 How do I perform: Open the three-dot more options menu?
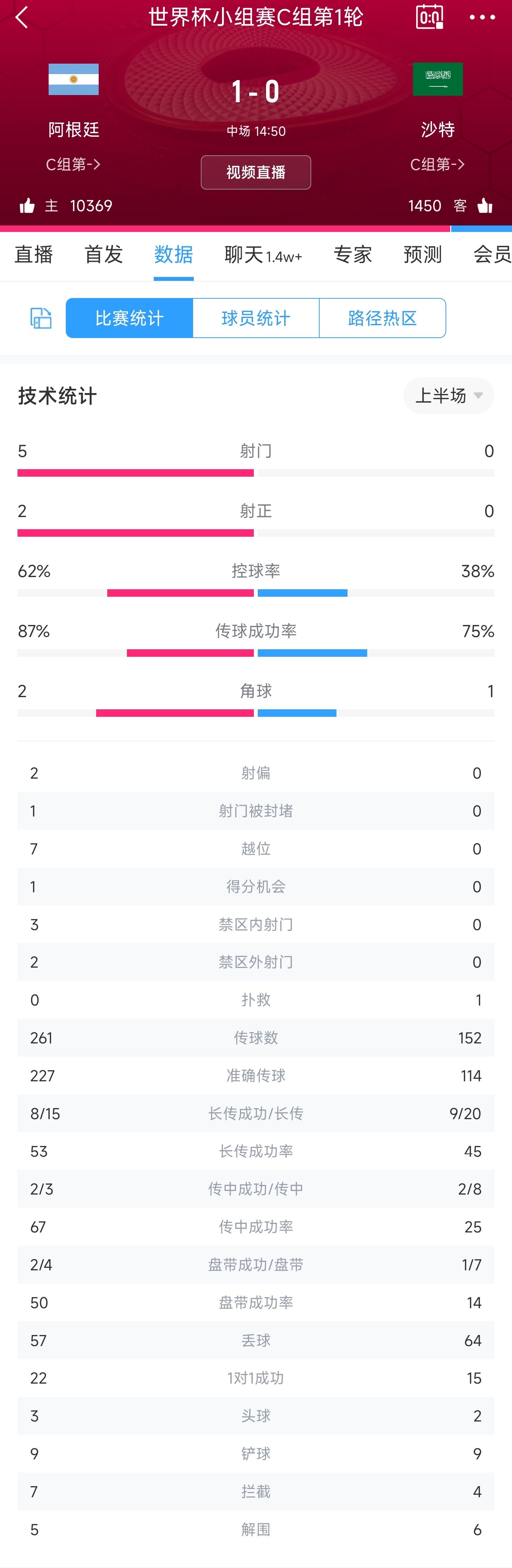click(x=482, y=18)
